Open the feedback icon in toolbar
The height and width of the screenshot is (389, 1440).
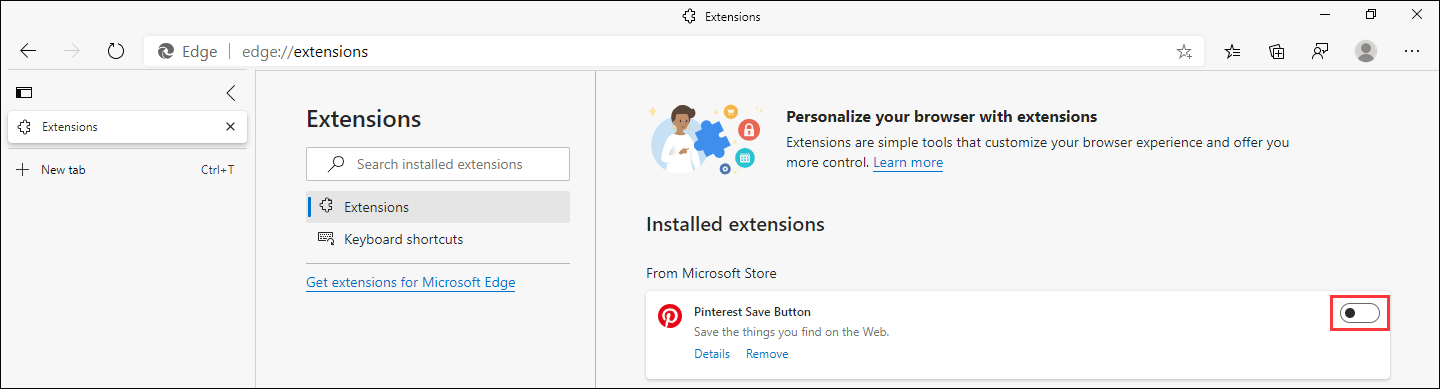(1320, 51)
